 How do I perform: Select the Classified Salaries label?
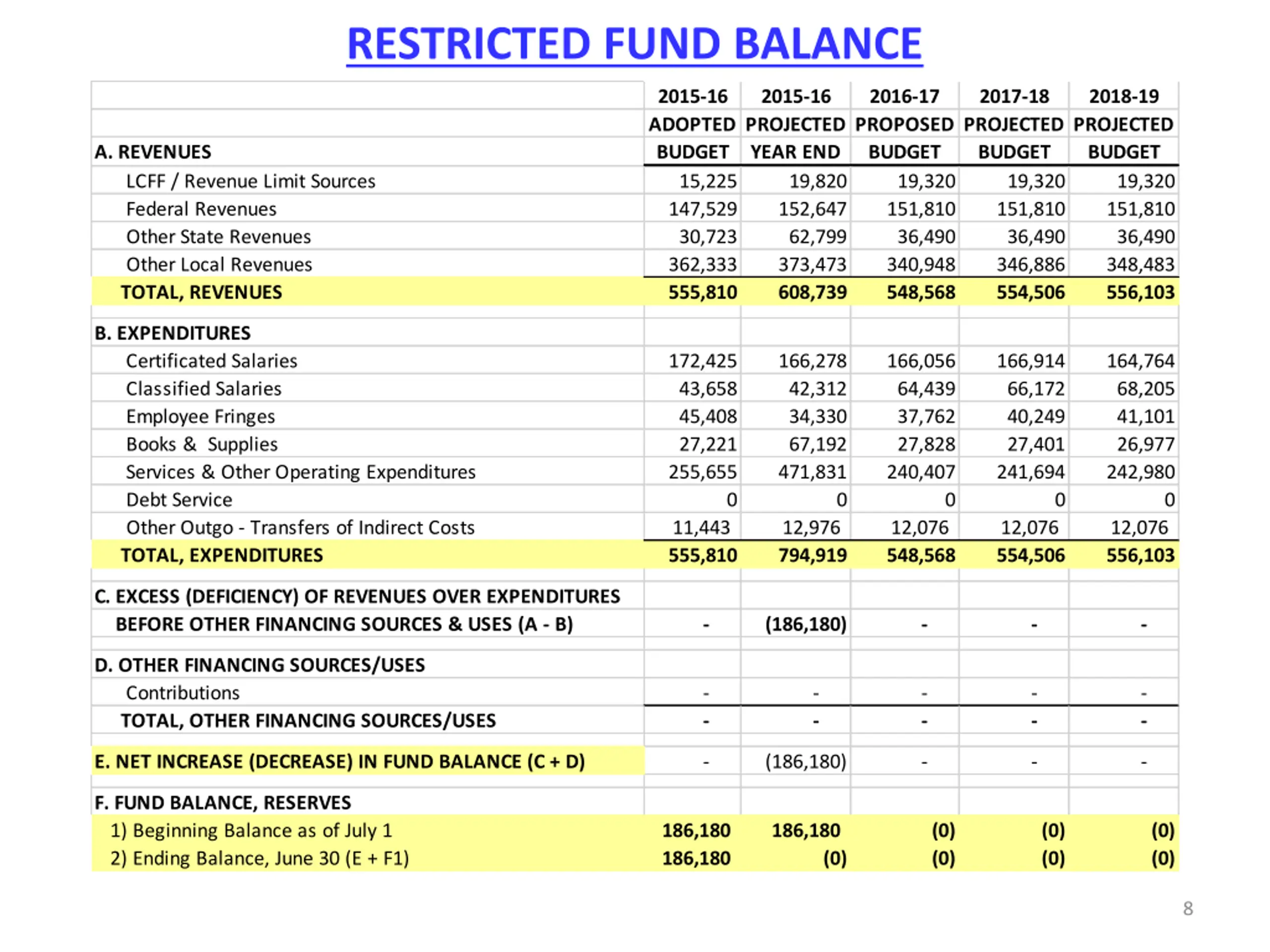point(203,389)
